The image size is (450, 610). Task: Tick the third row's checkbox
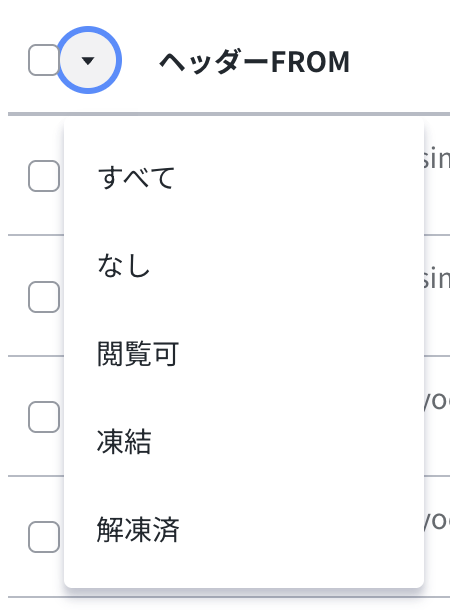(44, 417)
